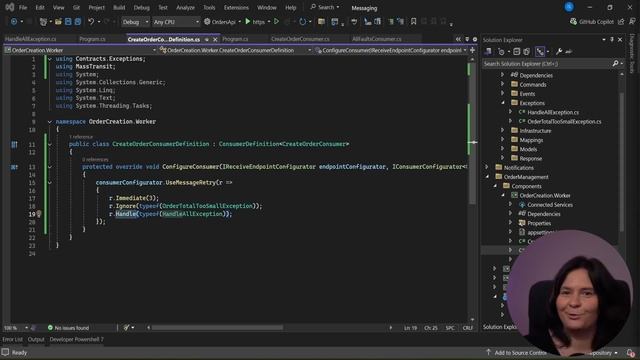Switch to AllFaultsConsumer.cs tab
The width and height of the screenshot is (640, 360).
[377, 39]
